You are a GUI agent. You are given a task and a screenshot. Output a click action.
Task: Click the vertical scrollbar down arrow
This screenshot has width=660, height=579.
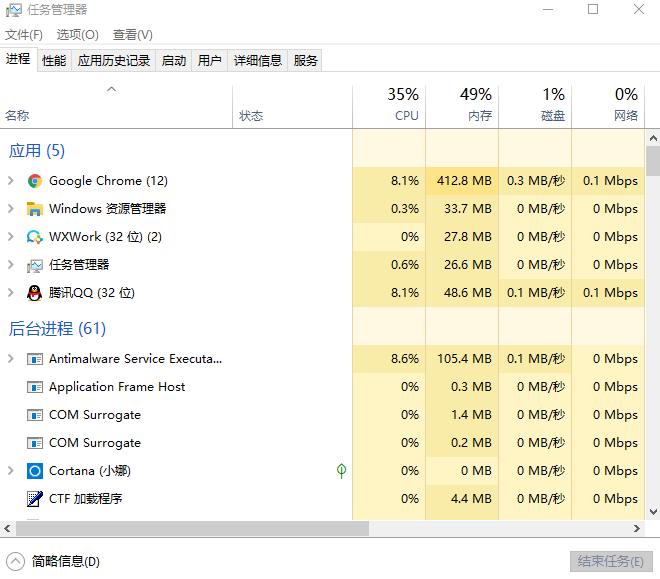pyautogui.click(x=653, y=512)
